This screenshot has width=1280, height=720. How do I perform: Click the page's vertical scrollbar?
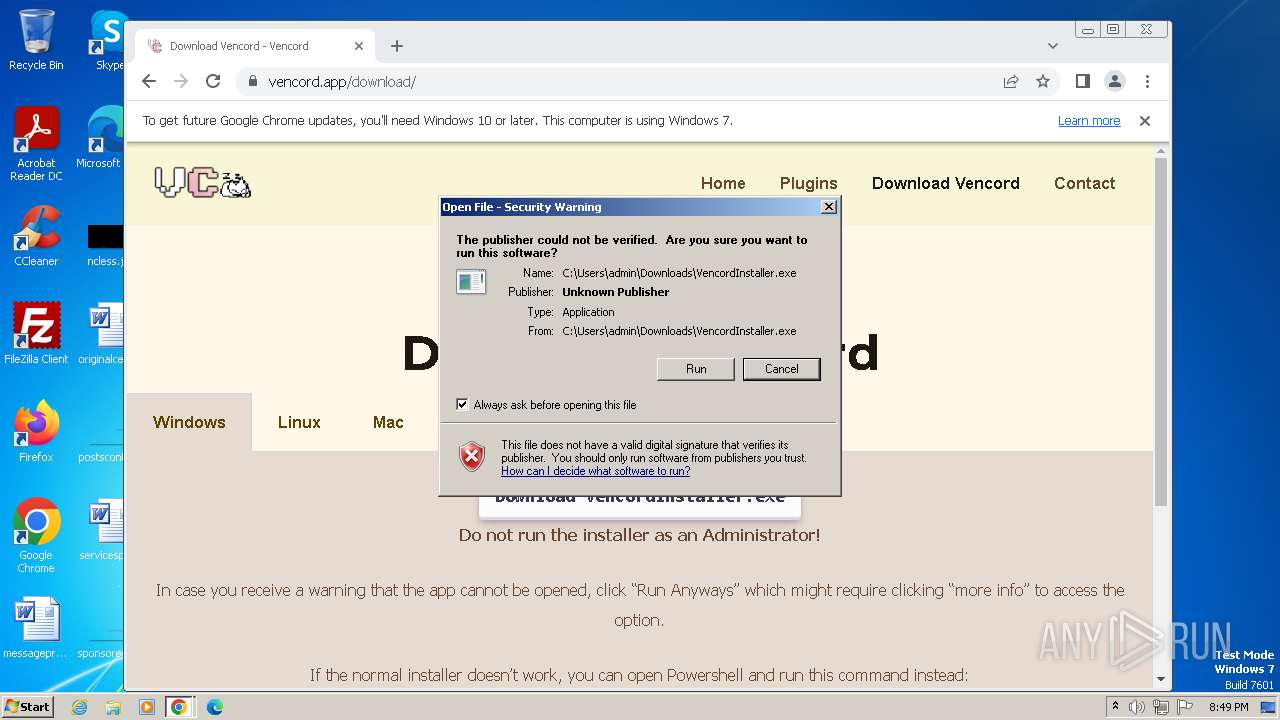click(x=1161, y=330)
